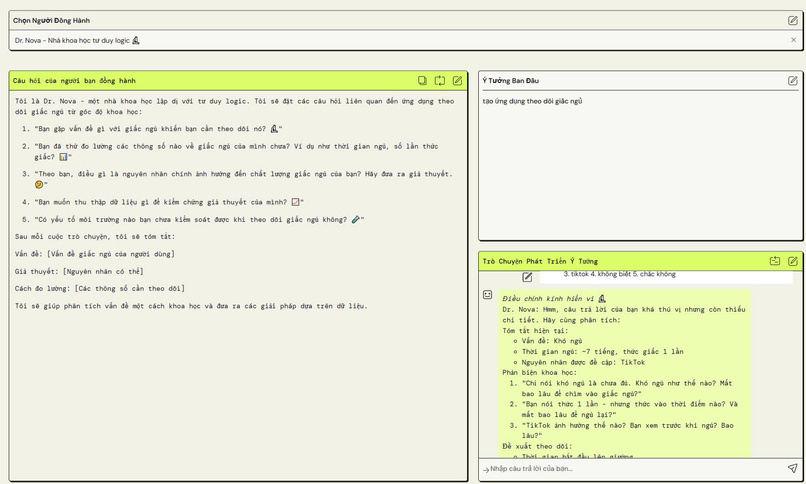Viewport: 806px width, 484px height.
Task: Focus the 'Nhập câu trả lời của bạn' input
Action: (x=632, y=469)
